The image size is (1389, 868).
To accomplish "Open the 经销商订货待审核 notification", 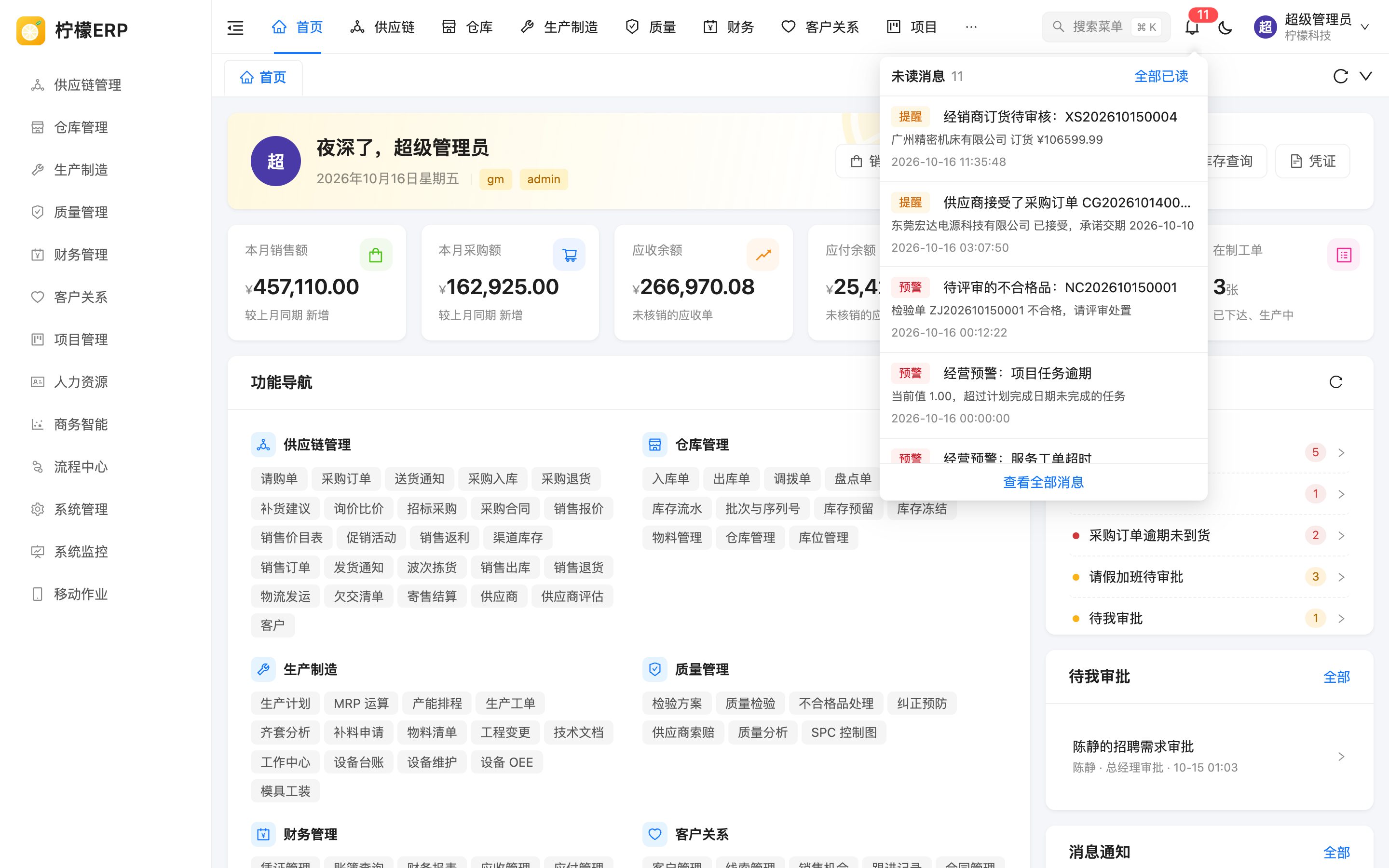I will (1044, 139).
